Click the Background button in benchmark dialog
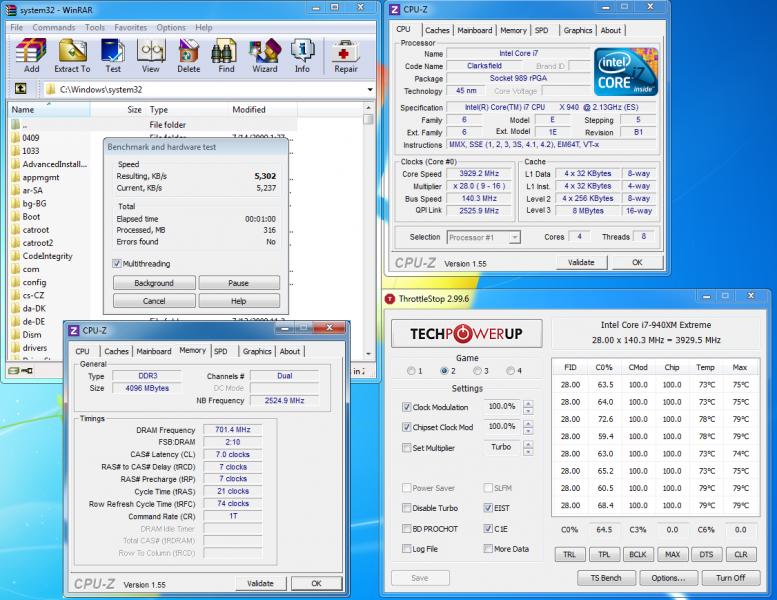 154,283
